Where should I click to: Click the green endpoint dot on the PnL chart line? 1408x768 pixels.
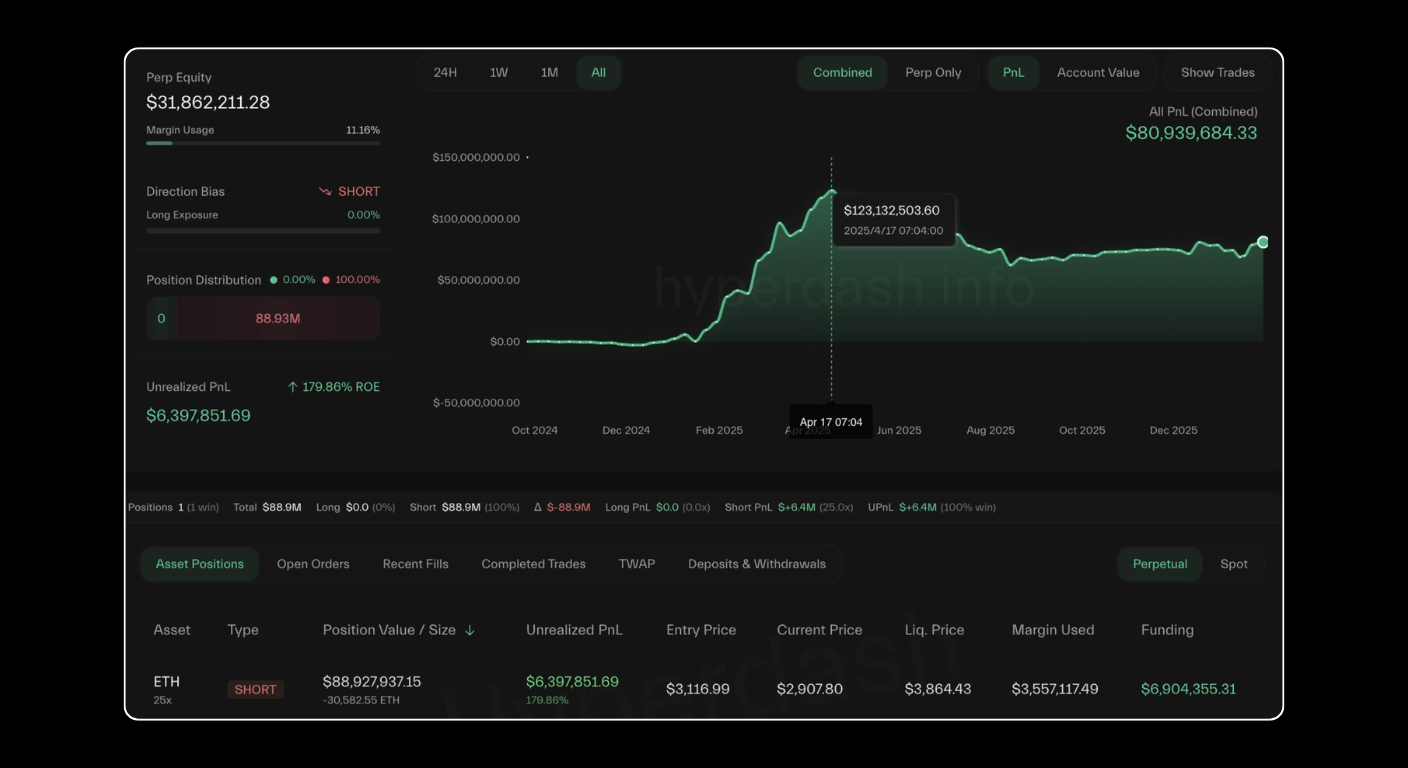[x=1263, y=242]
